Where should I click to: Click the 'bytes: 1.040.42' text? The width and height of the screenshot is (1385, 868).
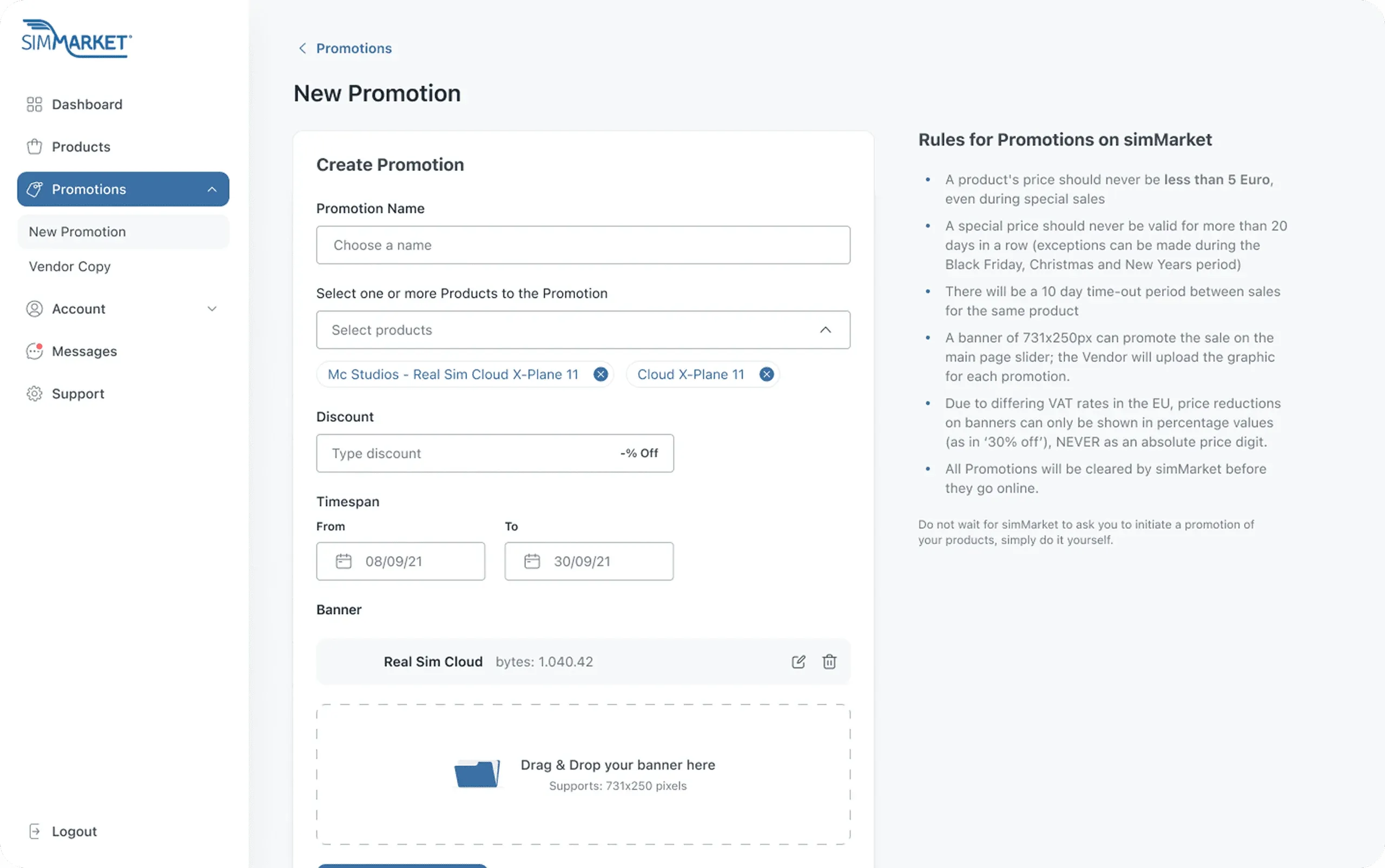pyautogui.click(x=544, y=662)
